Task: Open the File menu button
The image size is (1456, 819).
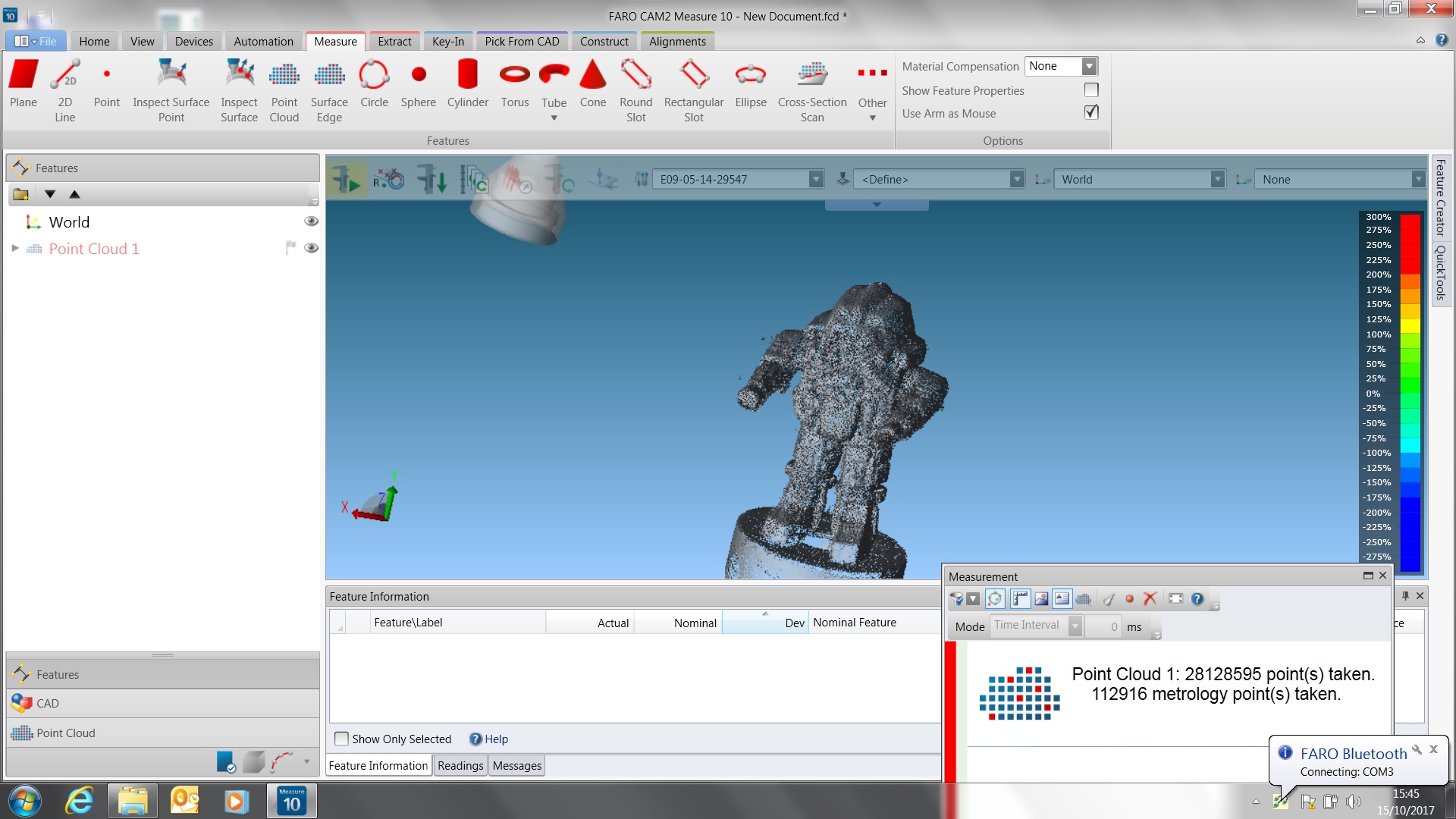Action: pyautogui.click(x=36, y=42)
